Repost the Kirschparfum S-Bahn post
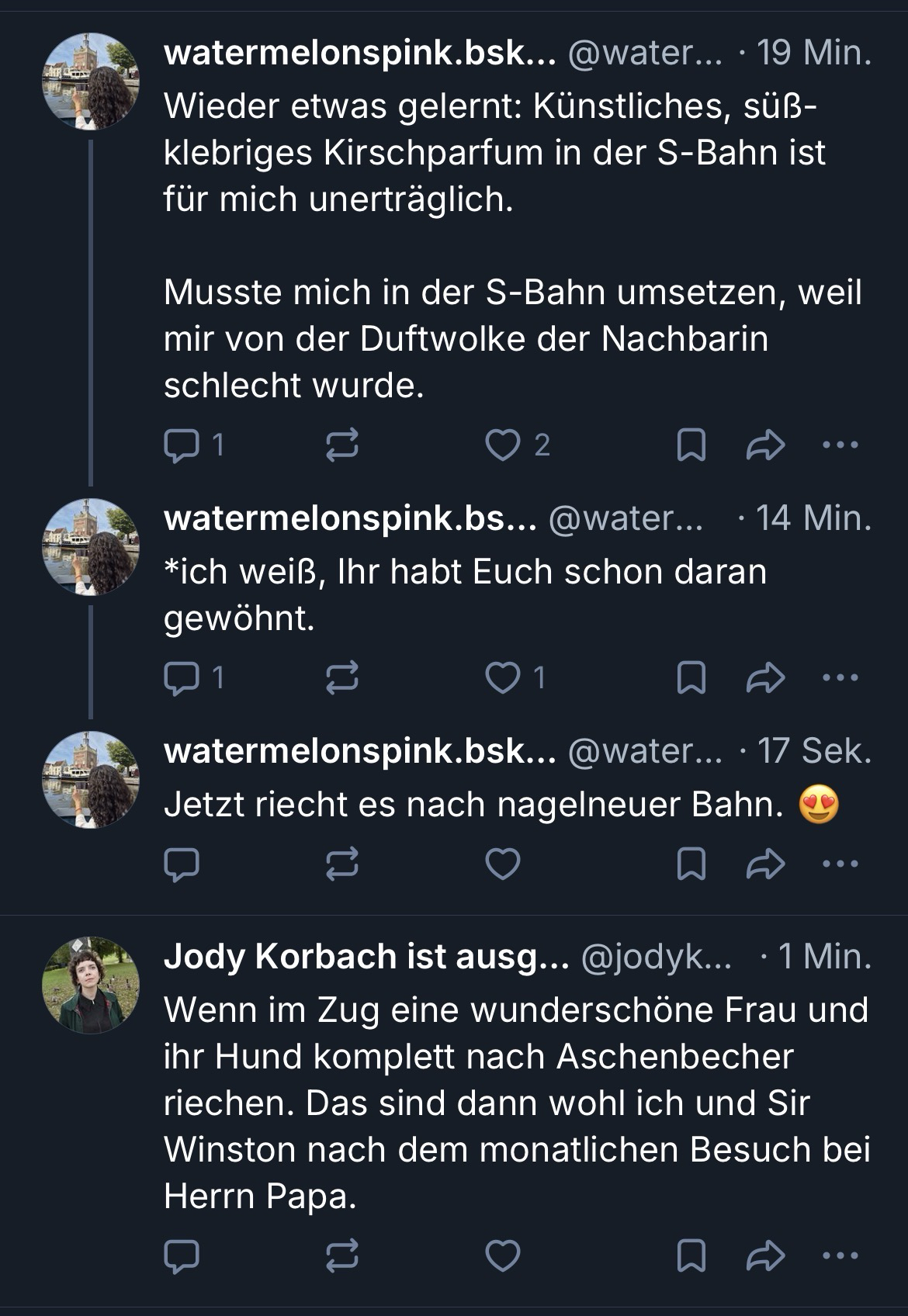Image resolution: width=908 pixels, height=1316 pixels. 342,445
